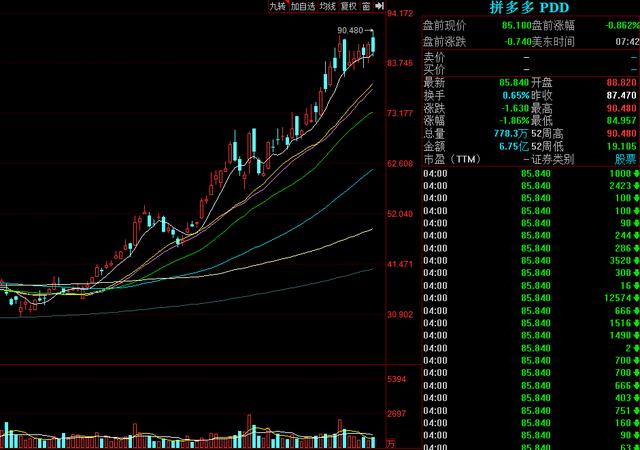Viewport: 640px width, 450px height.
Task: Click the 94.172 price axis label
Action: [x=400, y=13]
